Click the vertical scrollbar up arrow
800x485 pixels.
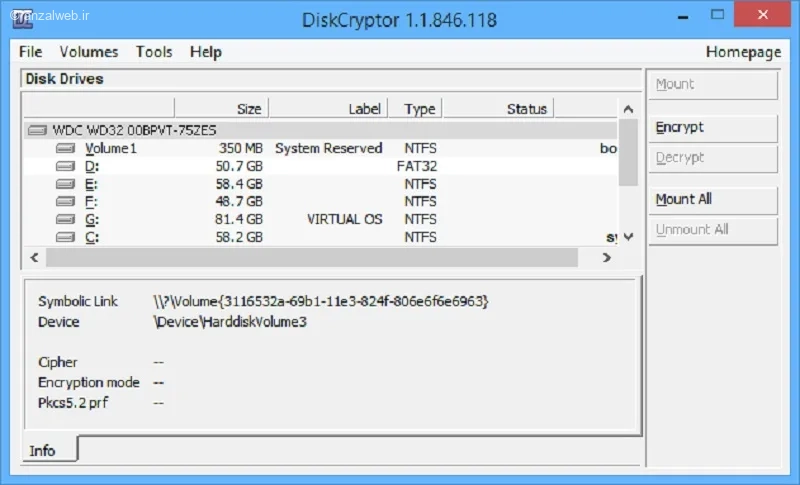pos(629,109)
